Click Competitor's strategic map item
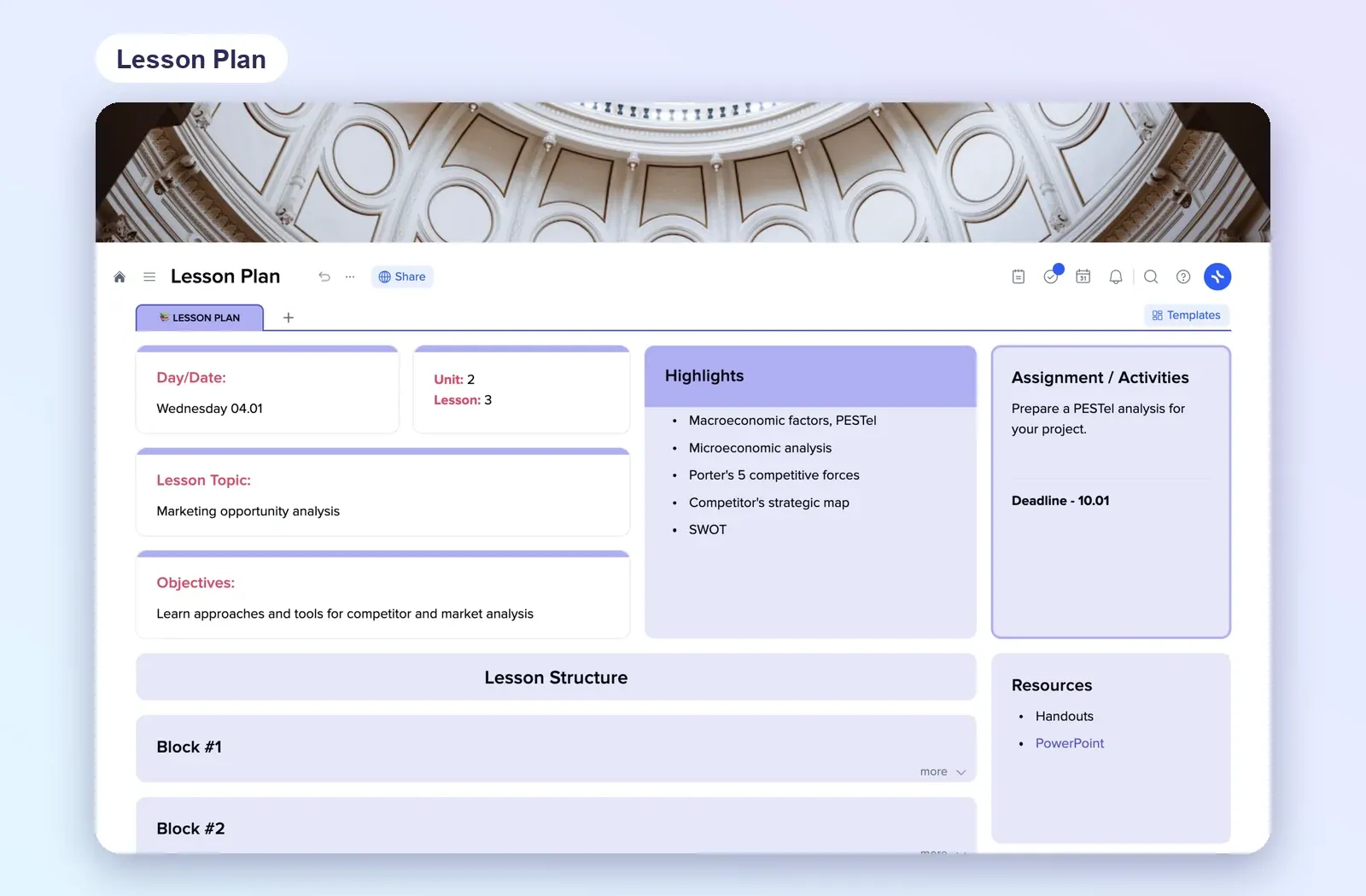Viewport: 1366px width, 896px height. (x=769, y=503)
